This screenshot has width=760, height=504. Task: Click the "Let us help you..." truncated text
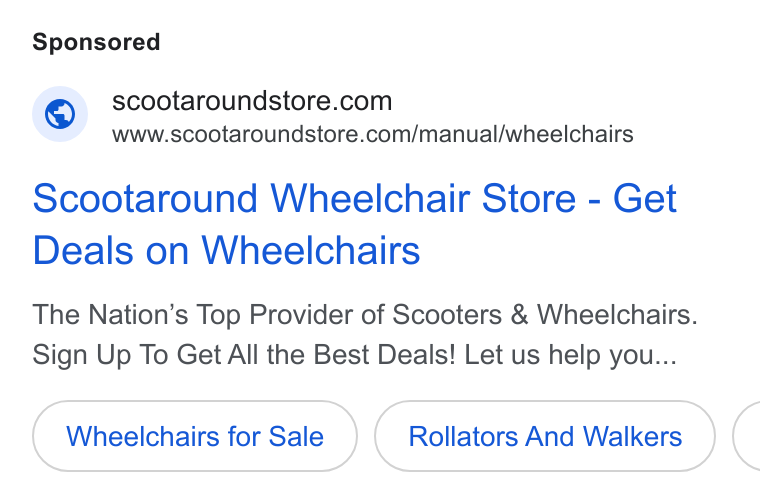(570, 355)
